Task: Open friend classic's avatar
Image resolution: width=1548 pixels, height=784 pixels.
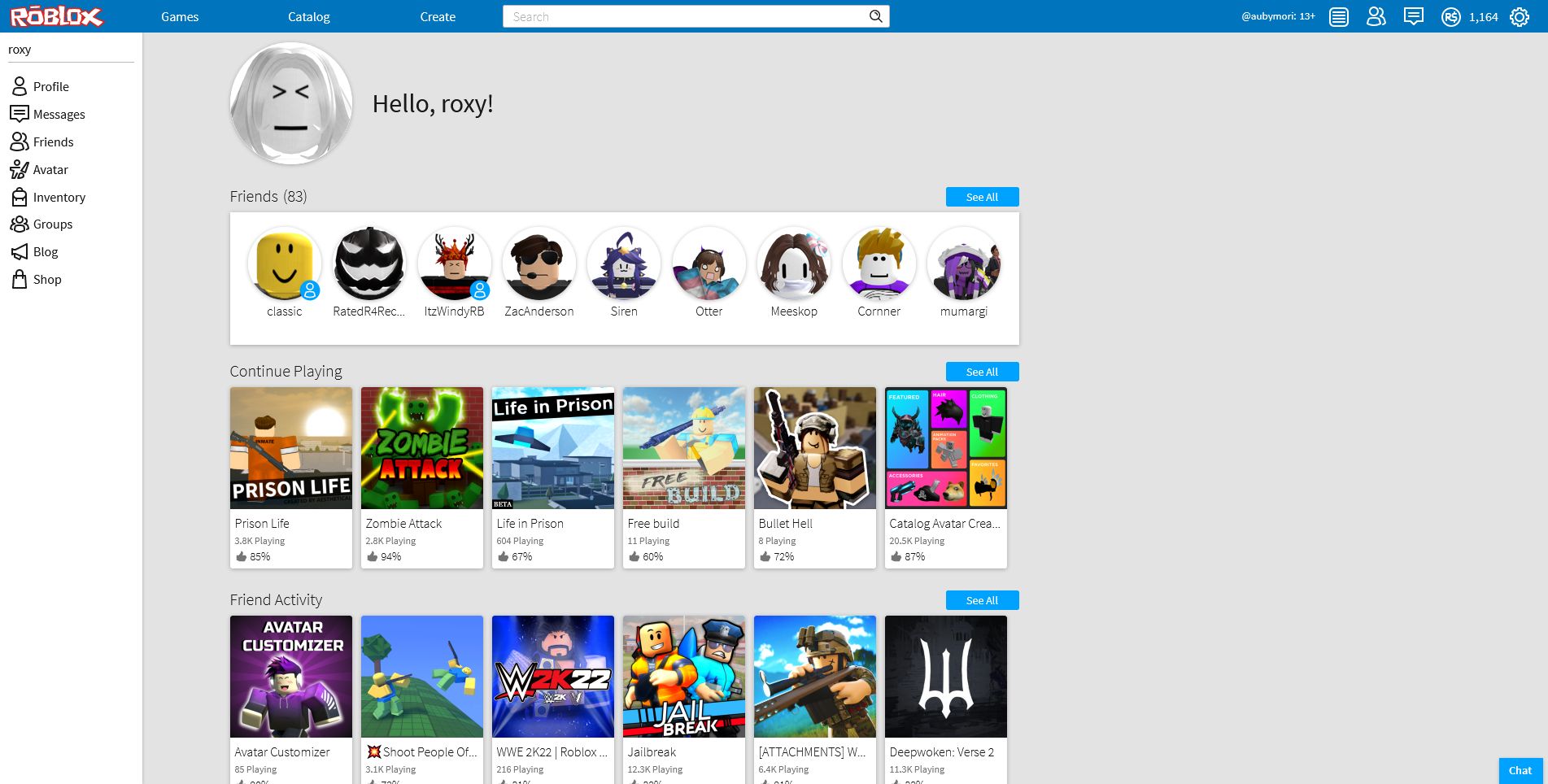Action: (284, 264)
